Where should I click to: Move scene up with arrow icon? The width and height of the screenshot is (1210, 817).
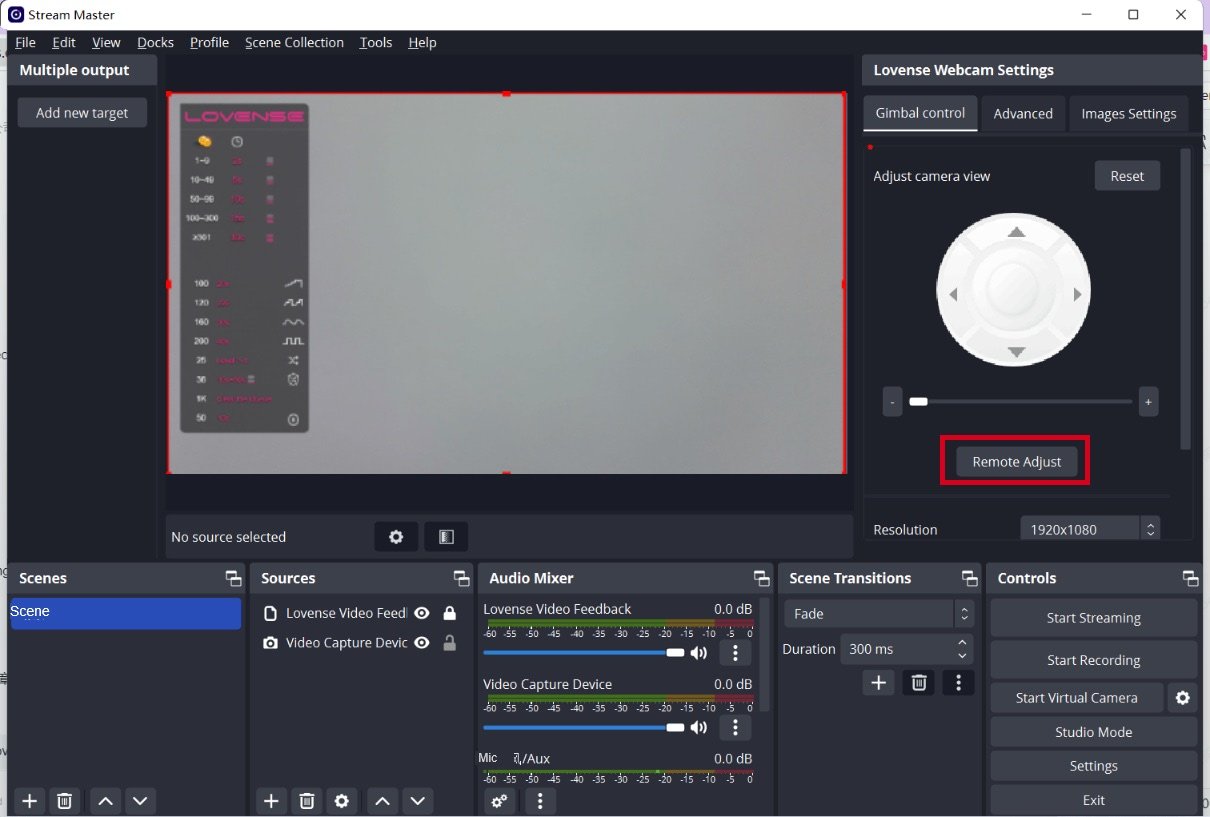(x=105, y=800)
